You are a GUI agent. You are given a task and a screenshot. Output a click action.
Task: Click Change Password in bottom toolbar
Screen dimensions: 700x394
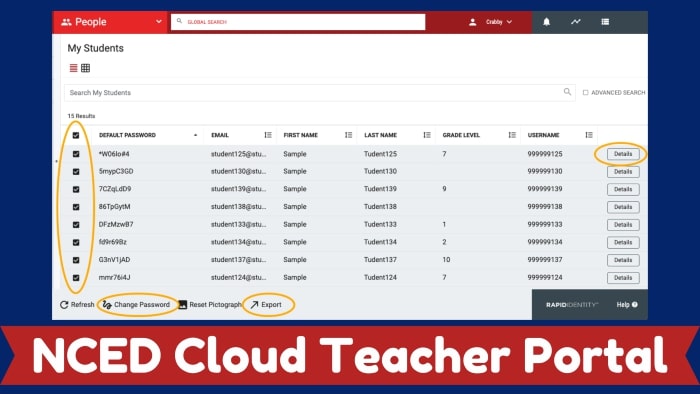click(136, 305)
